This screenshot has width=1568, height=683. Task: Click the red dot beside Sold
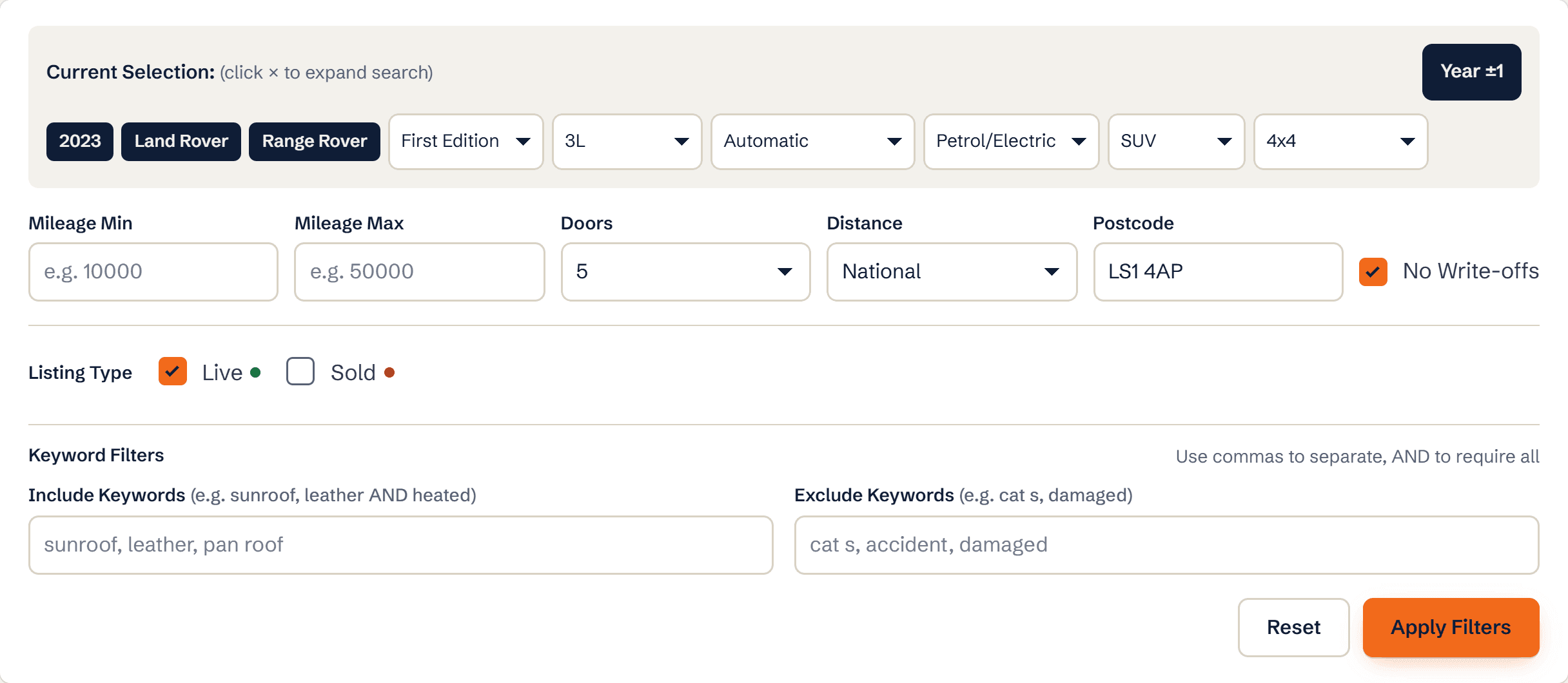click(389, 372)
